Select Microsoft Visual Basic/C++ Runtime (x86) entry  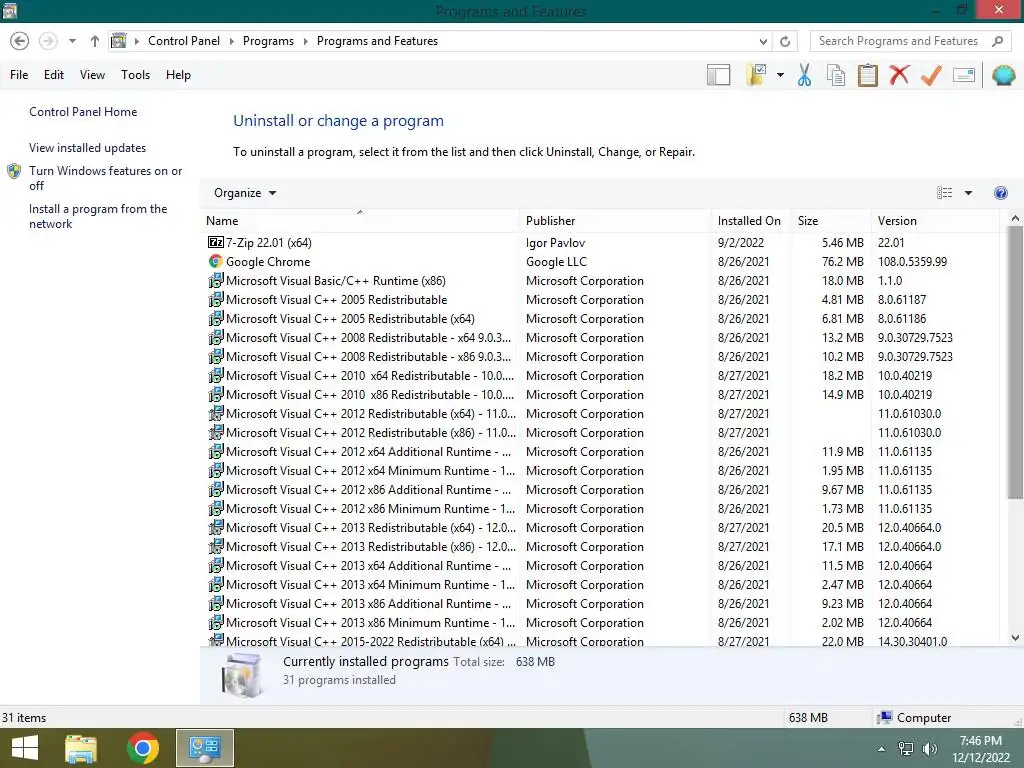[603, 281]
